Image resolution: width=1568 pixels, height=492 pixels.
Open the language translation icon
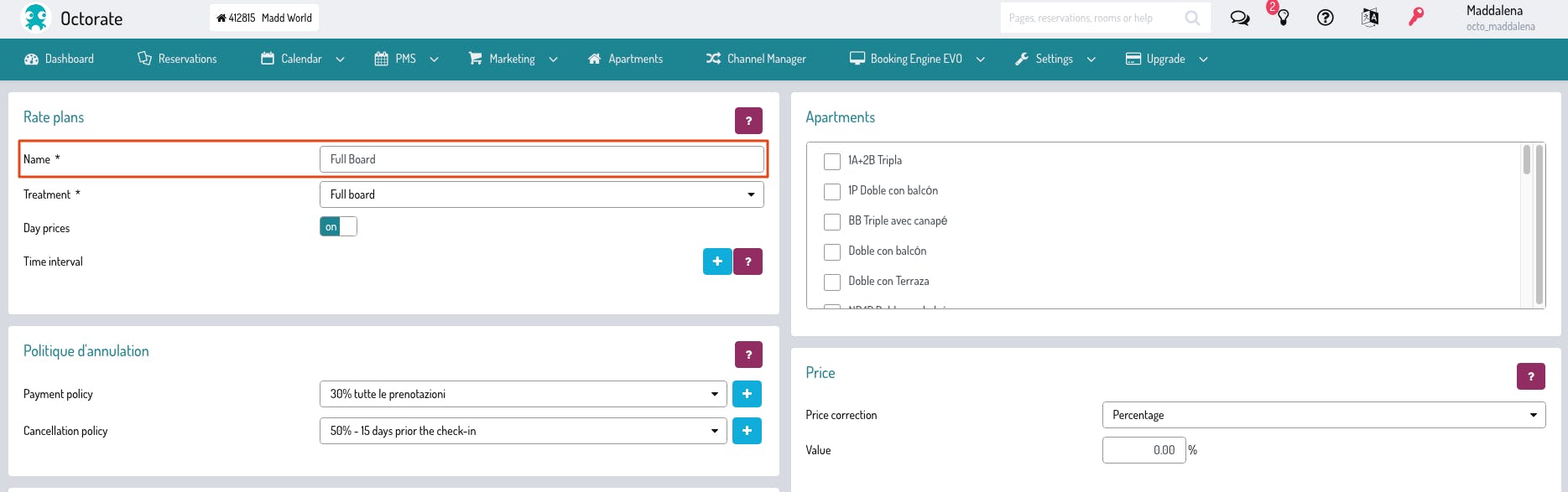1370,18
